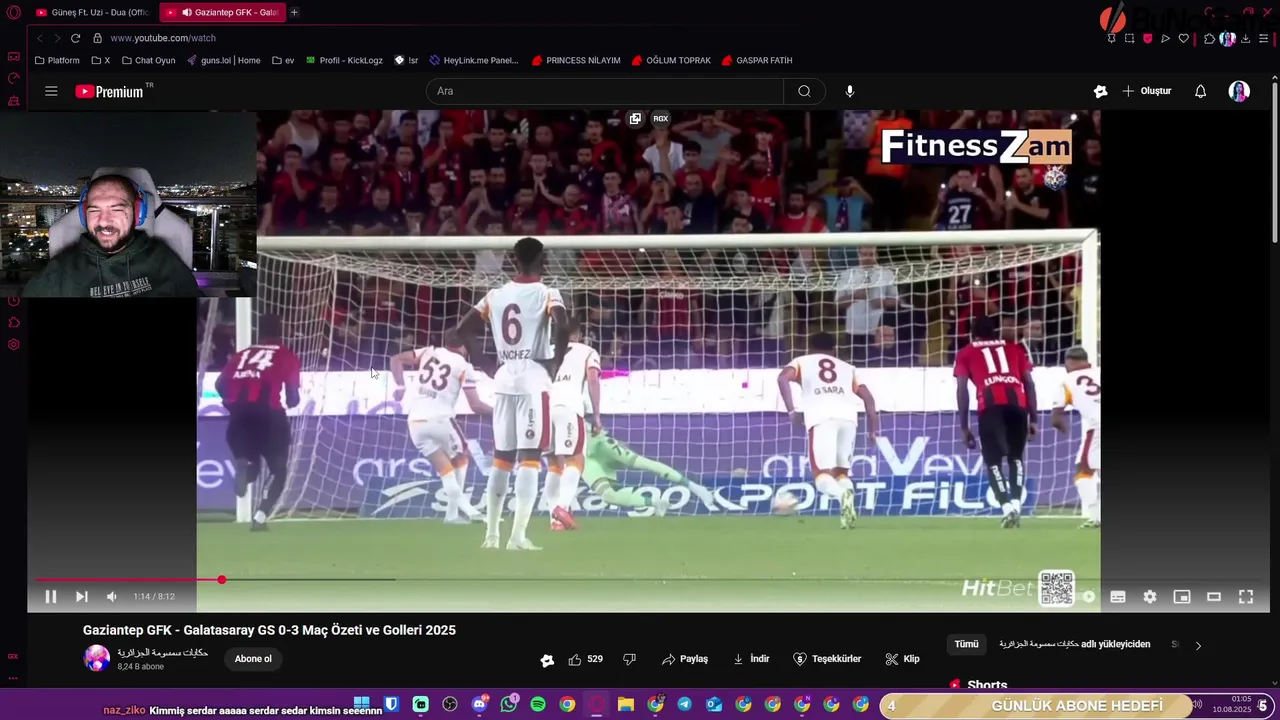Click the Paylaş share button
This screenshot has width=1280, height=720.
pyautogui.click(x=685, y=659)
